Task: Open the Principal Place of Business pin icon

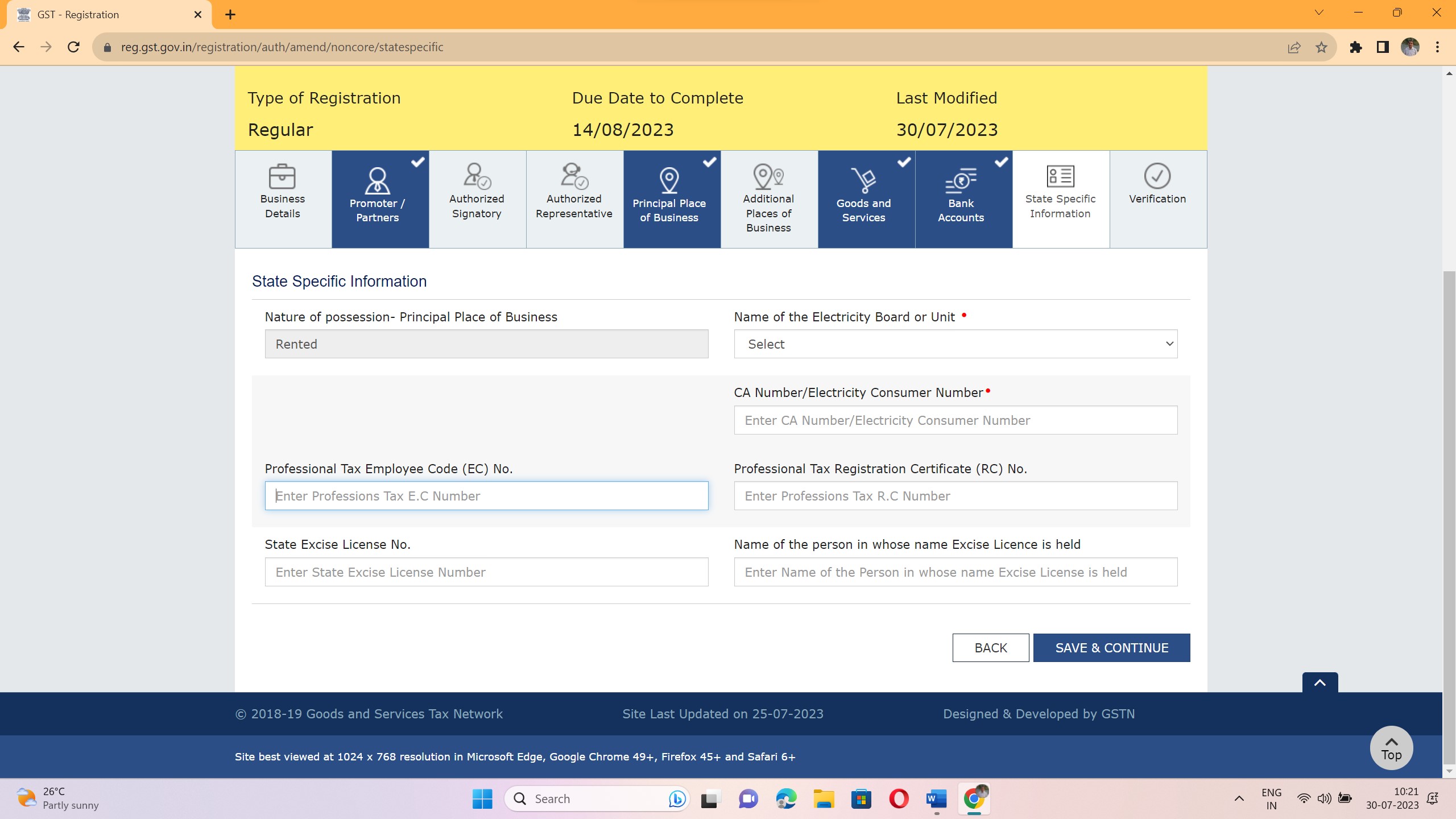Action: (669, 181)
